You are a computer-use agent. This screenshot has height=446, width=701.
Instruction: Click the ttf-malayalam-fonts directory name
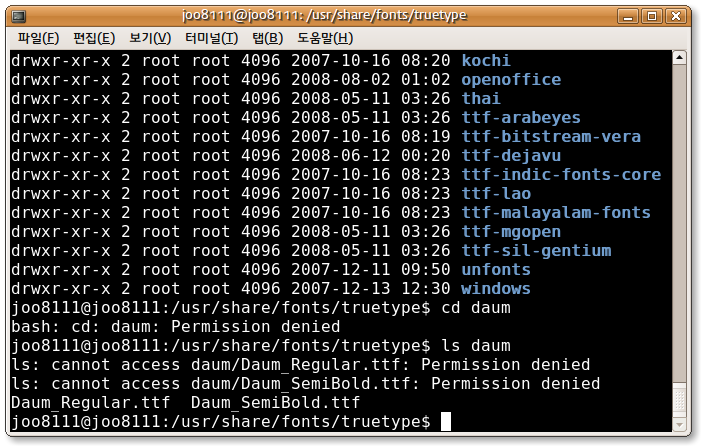click(x=556, y=212)
